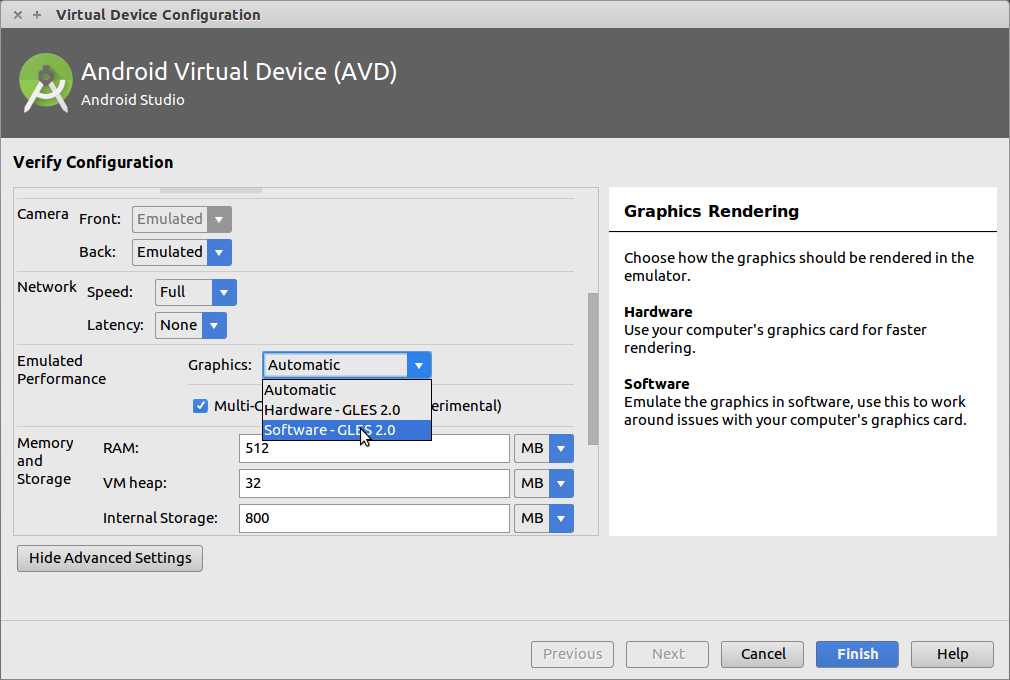
Task: Click the Memory and Storage label
Action: (45, 461)
